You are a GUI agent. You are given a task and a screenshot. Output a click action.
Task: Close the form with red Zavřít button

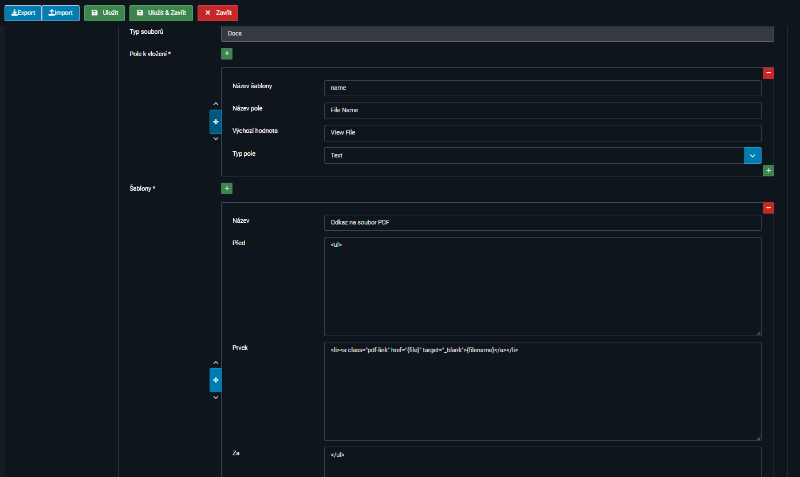217,13
